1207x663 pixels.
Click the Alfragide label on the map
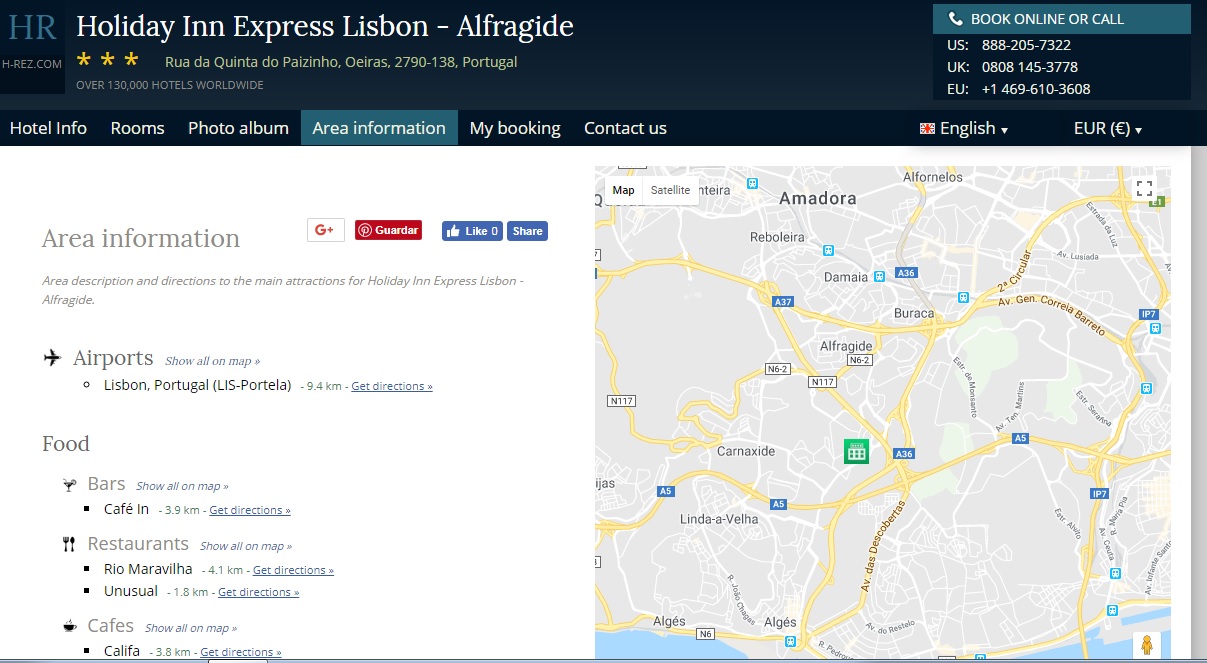(x=846, y=346)
